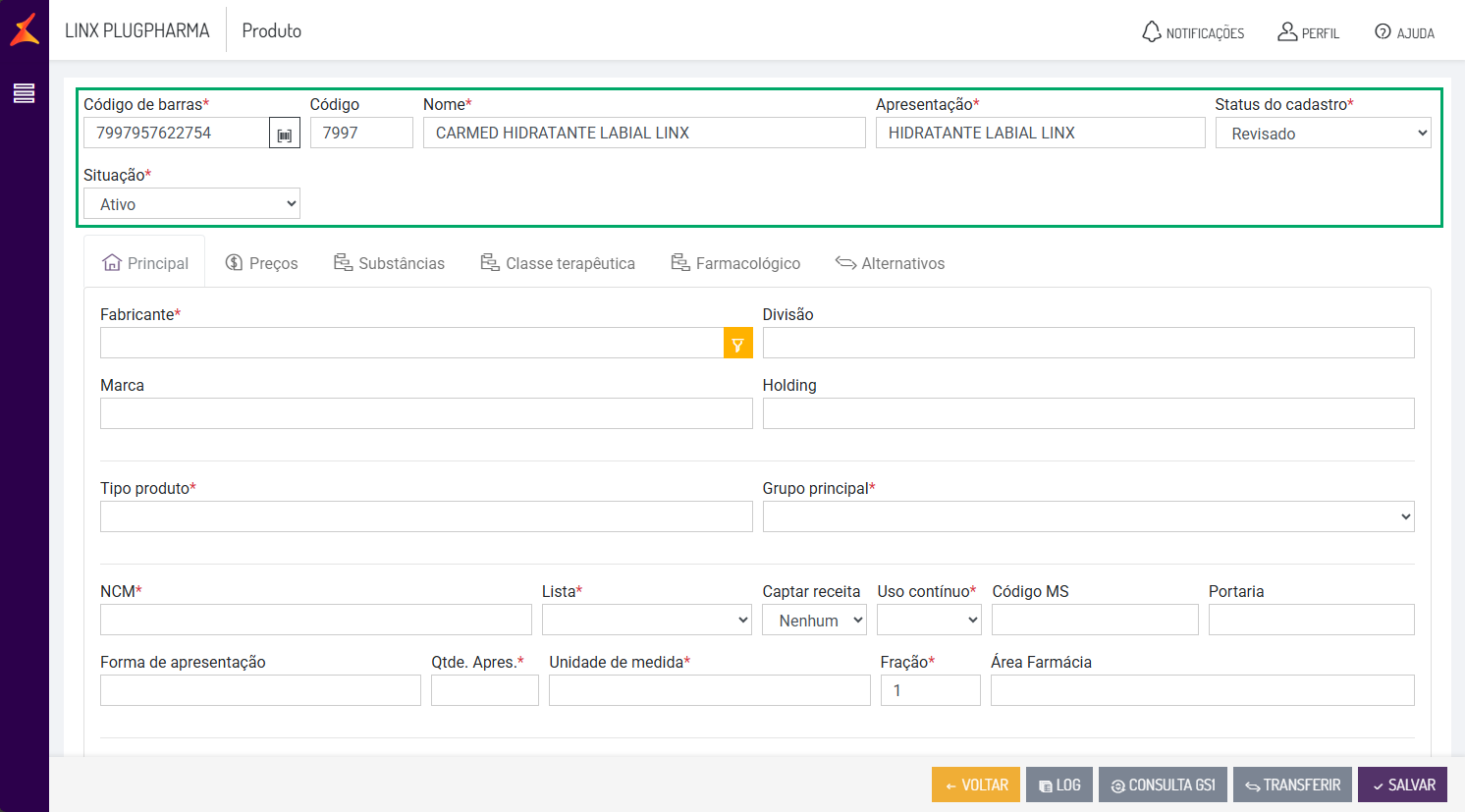Expand the Captar receita dropdown
The height and width of the screenshot is (812, 1465).
814,620
